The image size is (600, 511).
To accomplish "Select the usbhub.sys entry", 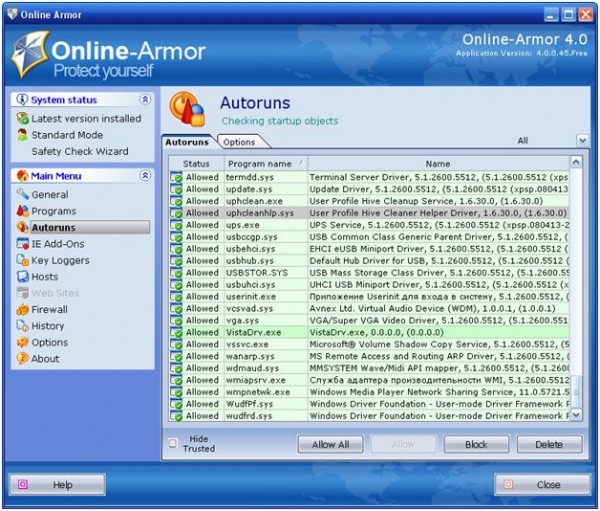I will pyautogui.click(x=369, y=261).
